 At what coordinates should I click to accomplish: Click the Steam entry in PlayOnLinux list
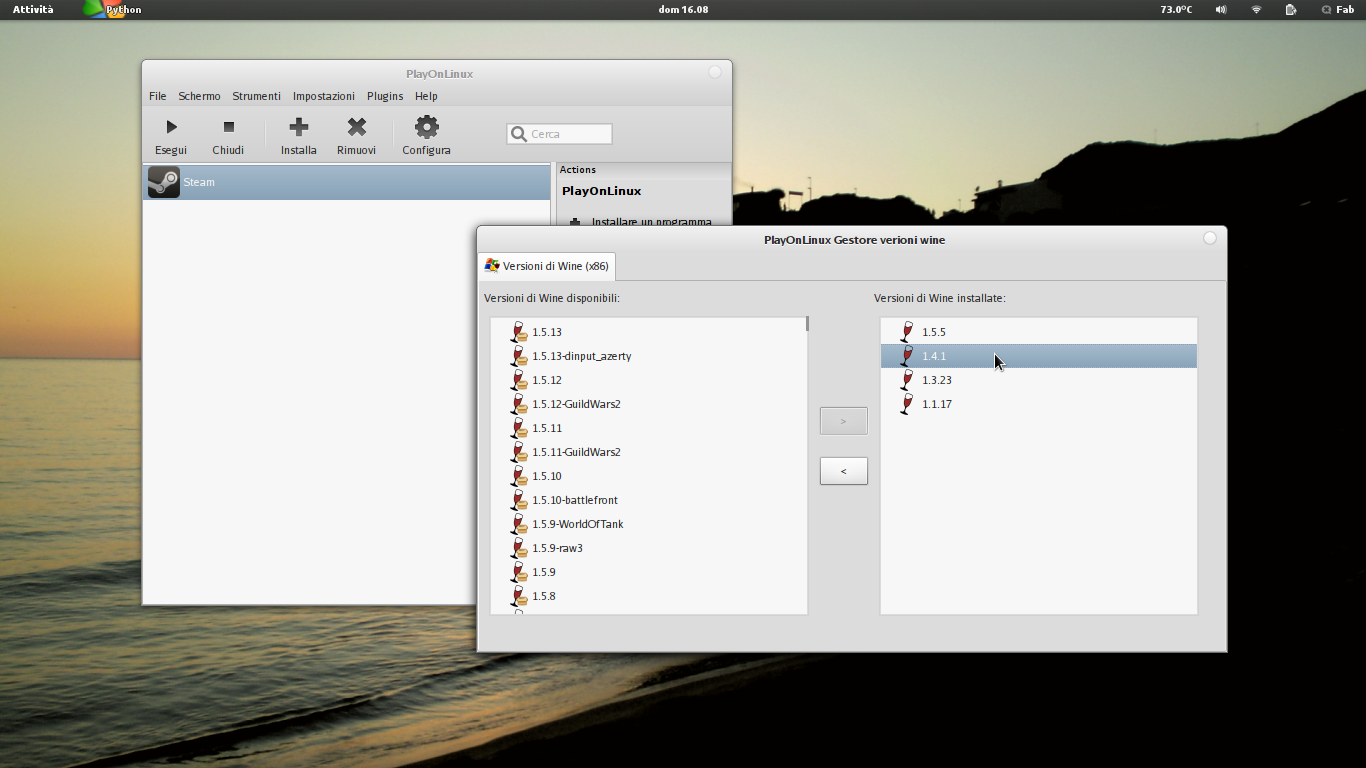tap(347, 182)
